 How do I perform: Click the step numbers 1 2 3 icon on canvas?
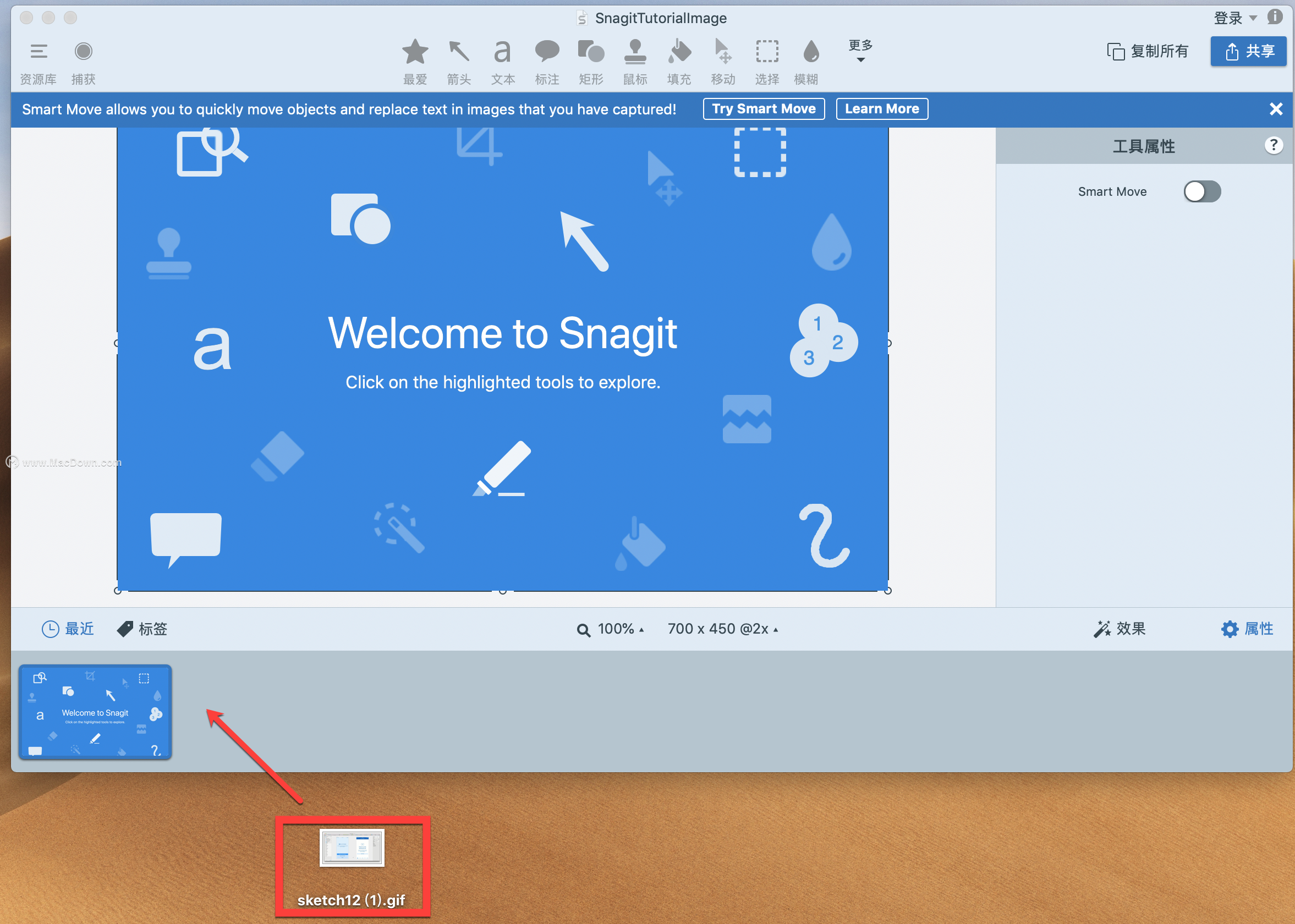pyautogui.click(x=824, y=340)
